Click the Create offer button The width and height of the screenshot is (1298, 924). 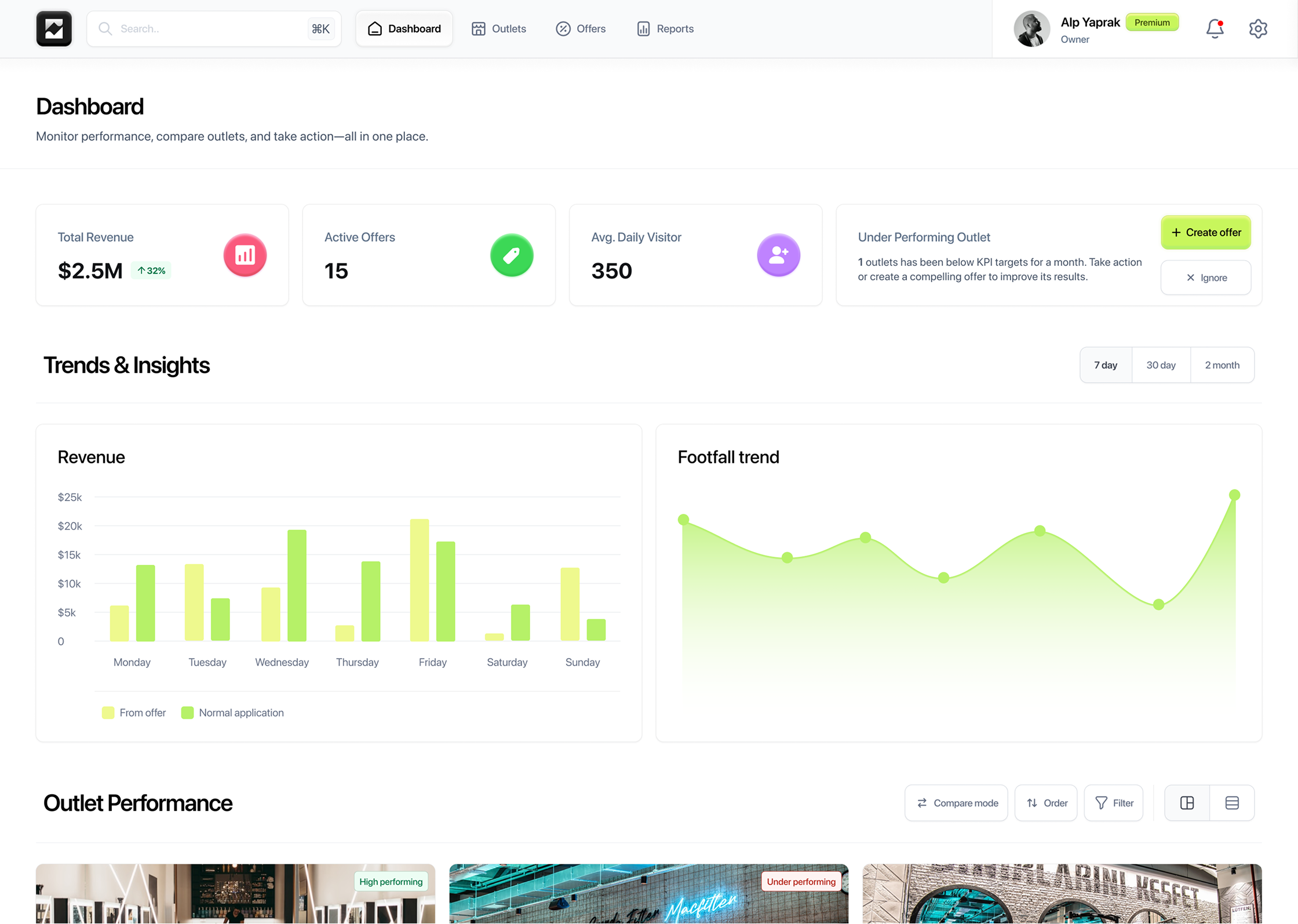(x=1205, y=232)
